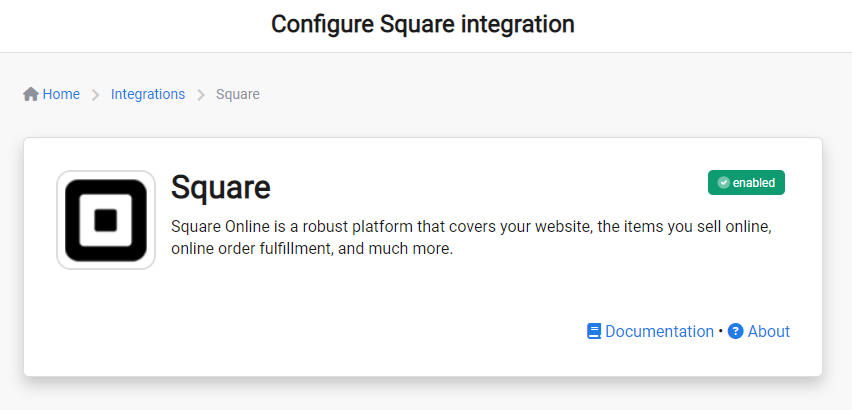The width and height of the screenshot is (852, 410).
Task: Click the Configure Square integration page title
Action: 423,23
